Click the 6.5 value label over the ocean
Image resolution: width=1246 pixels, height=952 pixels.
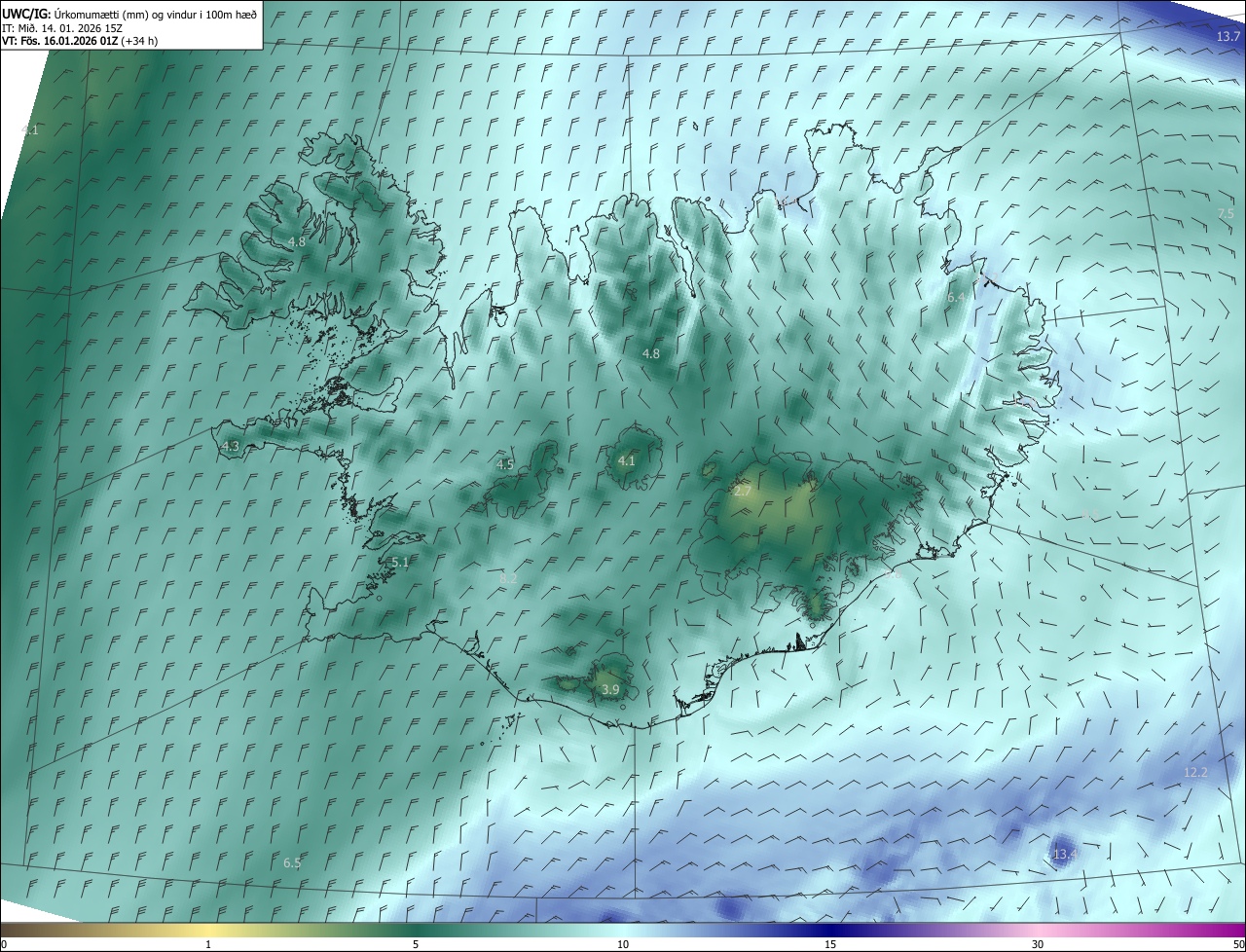[x=292, y=863]
